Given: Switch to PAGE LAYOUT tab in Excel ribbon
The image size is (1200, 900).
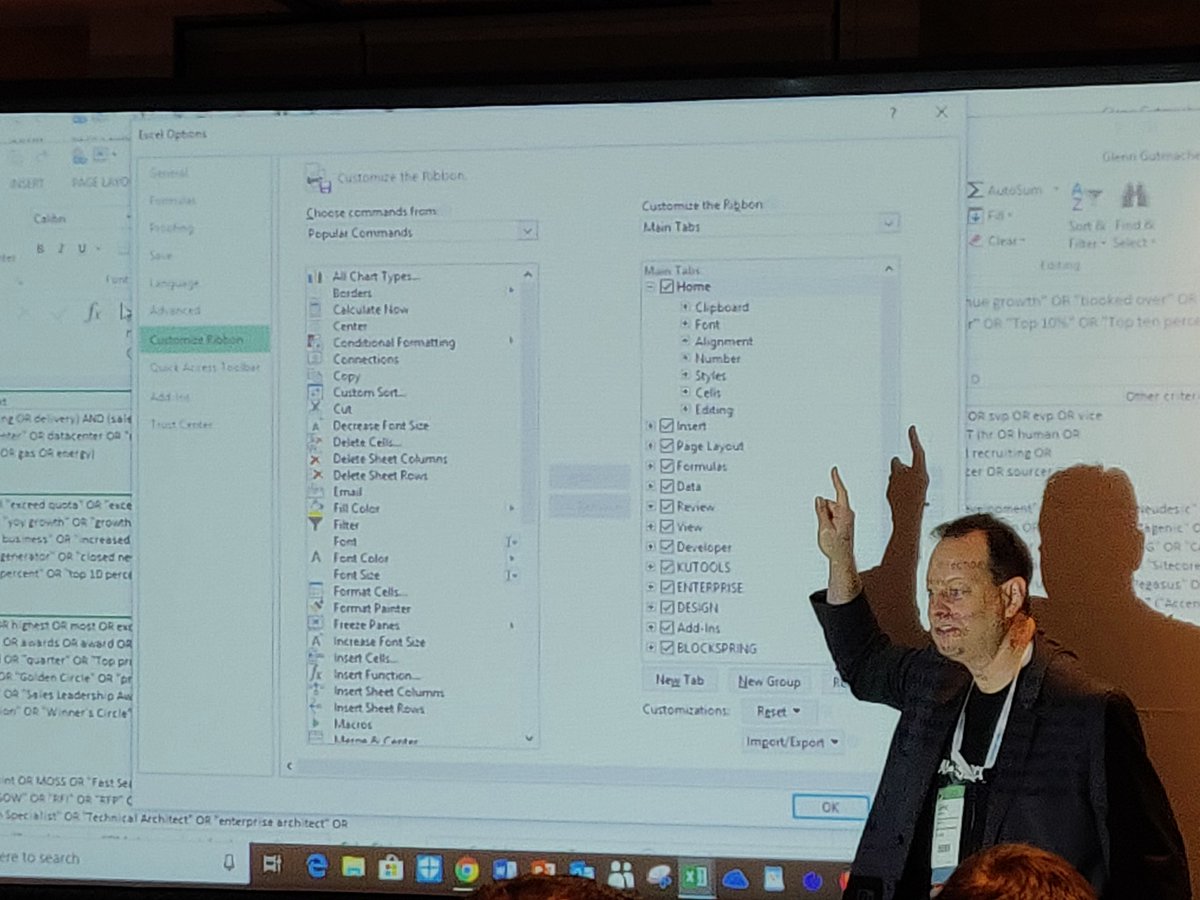Looking at the screenshot, I should (102, 183).
